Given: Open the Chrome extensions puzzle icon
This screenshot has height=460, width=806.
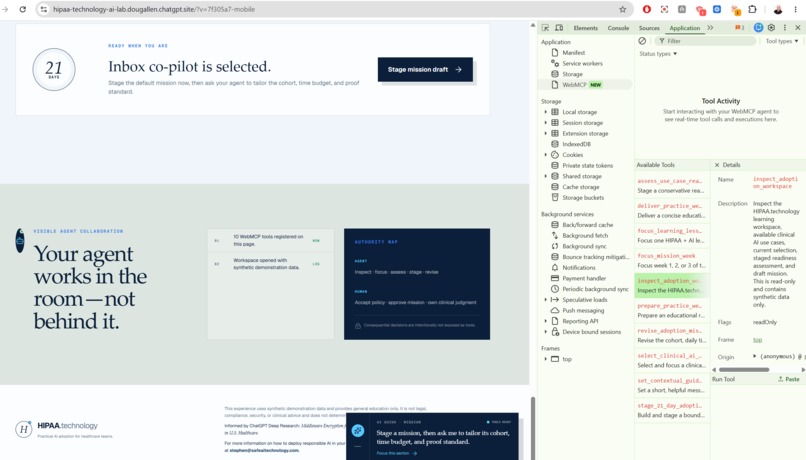Looking at the screenshot, I should (753, 9).
